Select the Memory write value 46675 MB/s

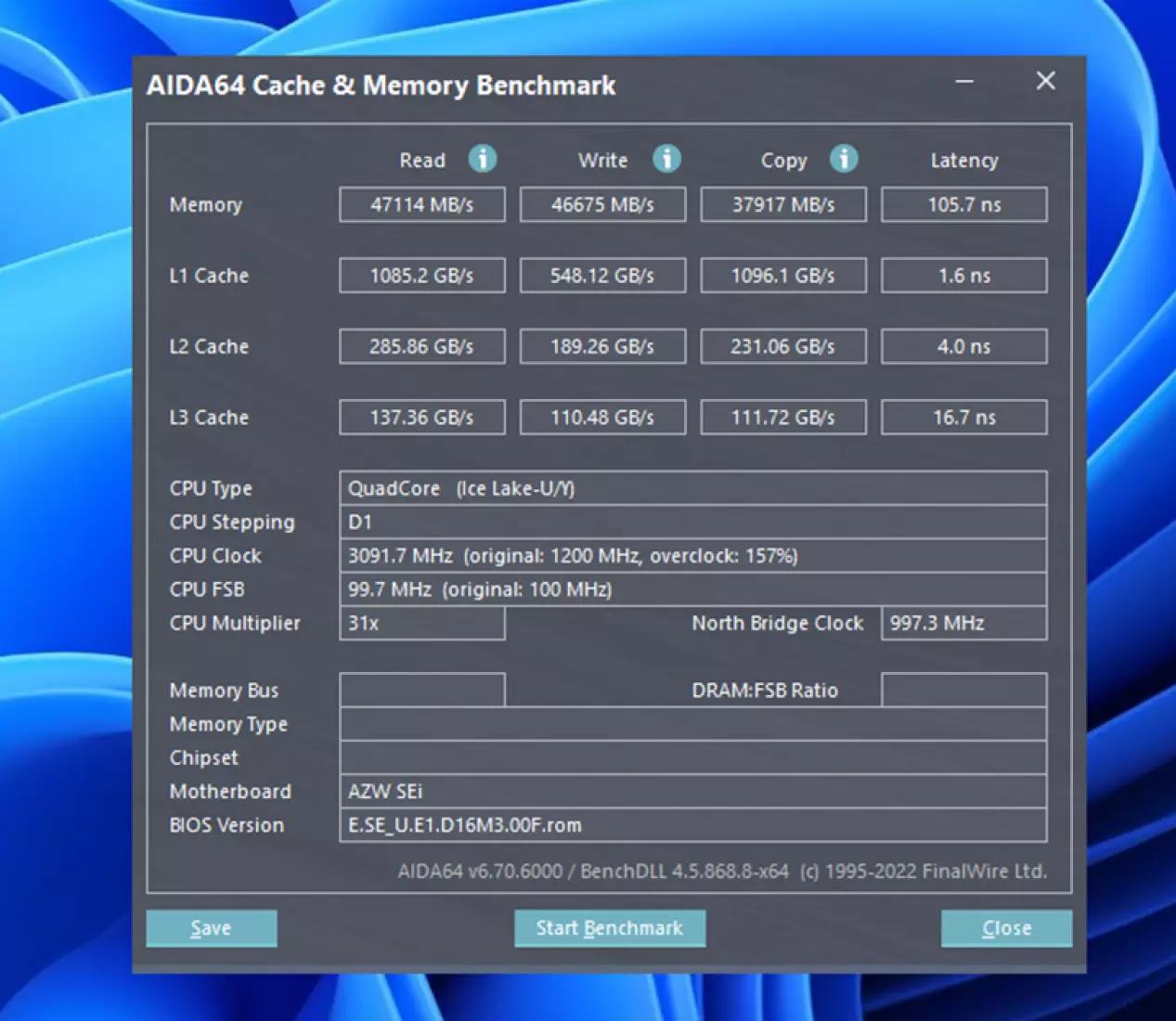click(602, 204)
